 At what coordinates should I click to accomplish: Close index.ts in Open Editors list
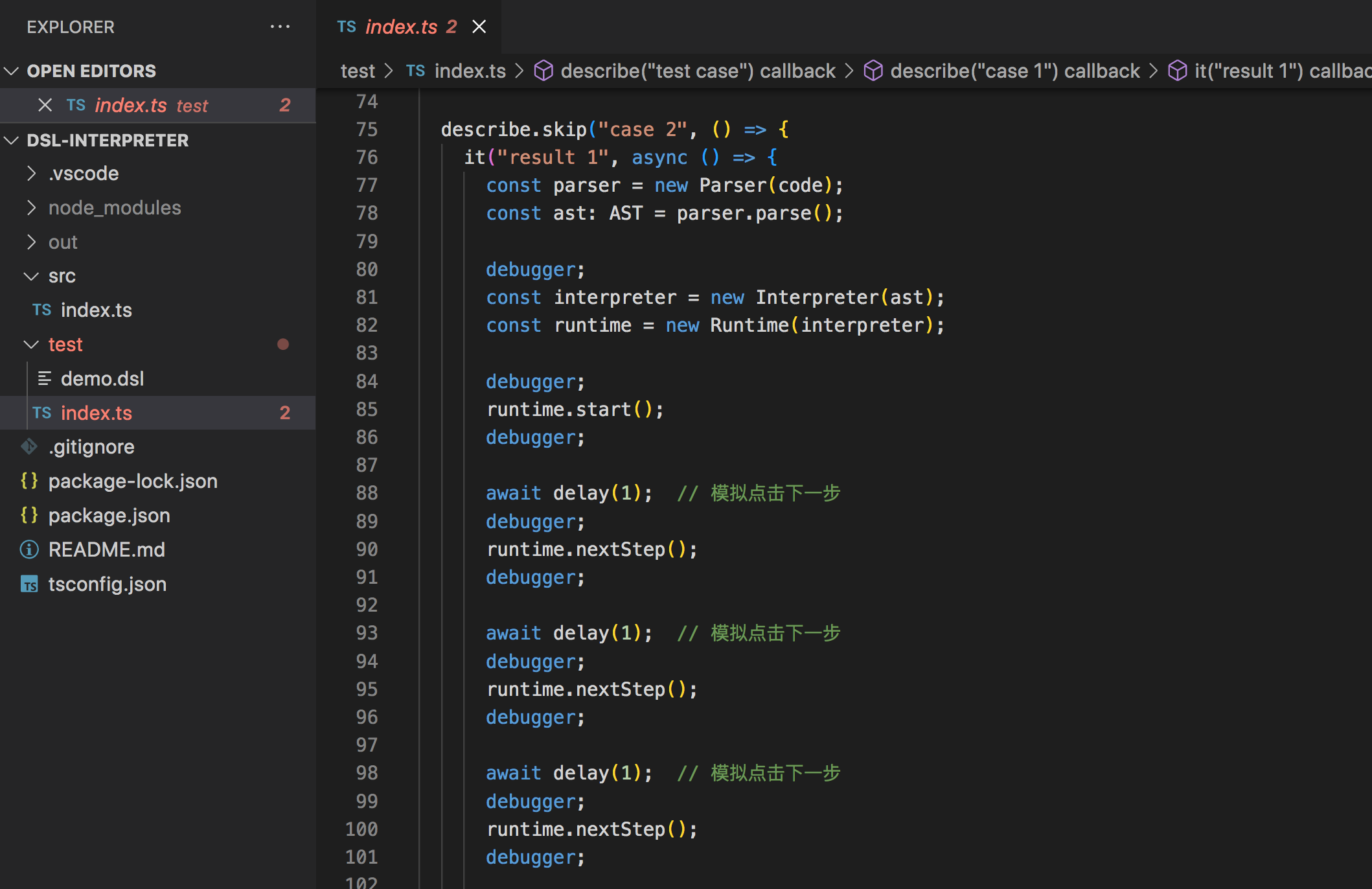click(x=45, y=105)
